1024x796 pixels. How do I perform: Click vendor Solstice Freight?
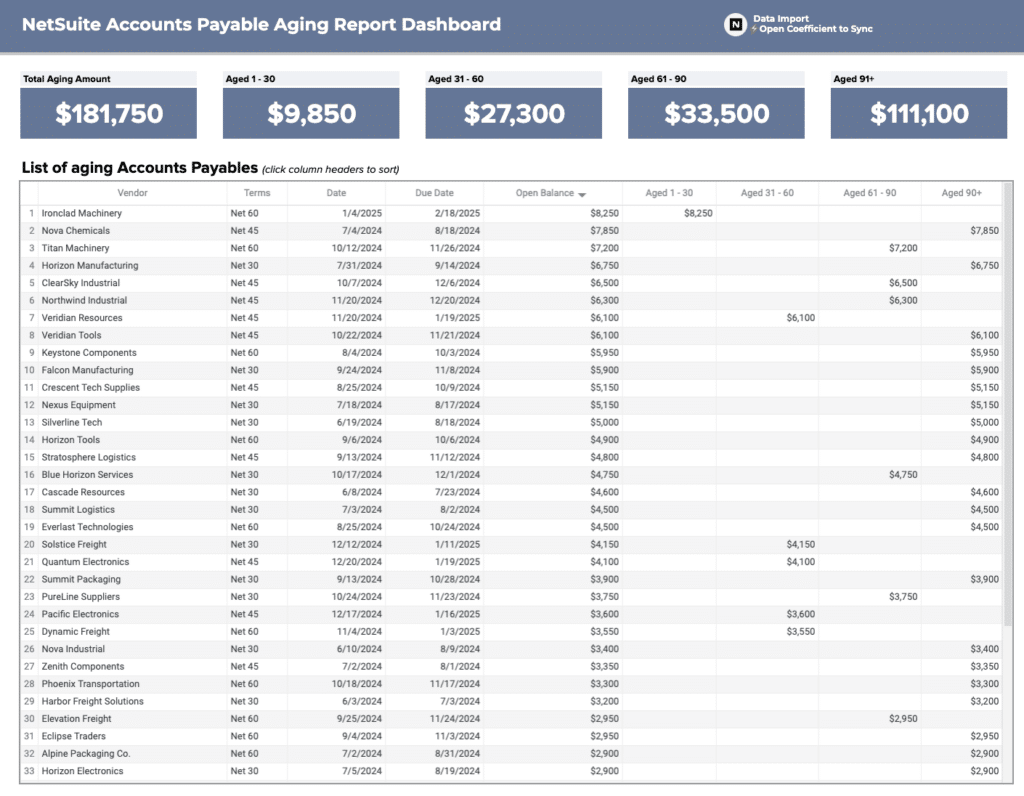(74, 544)
